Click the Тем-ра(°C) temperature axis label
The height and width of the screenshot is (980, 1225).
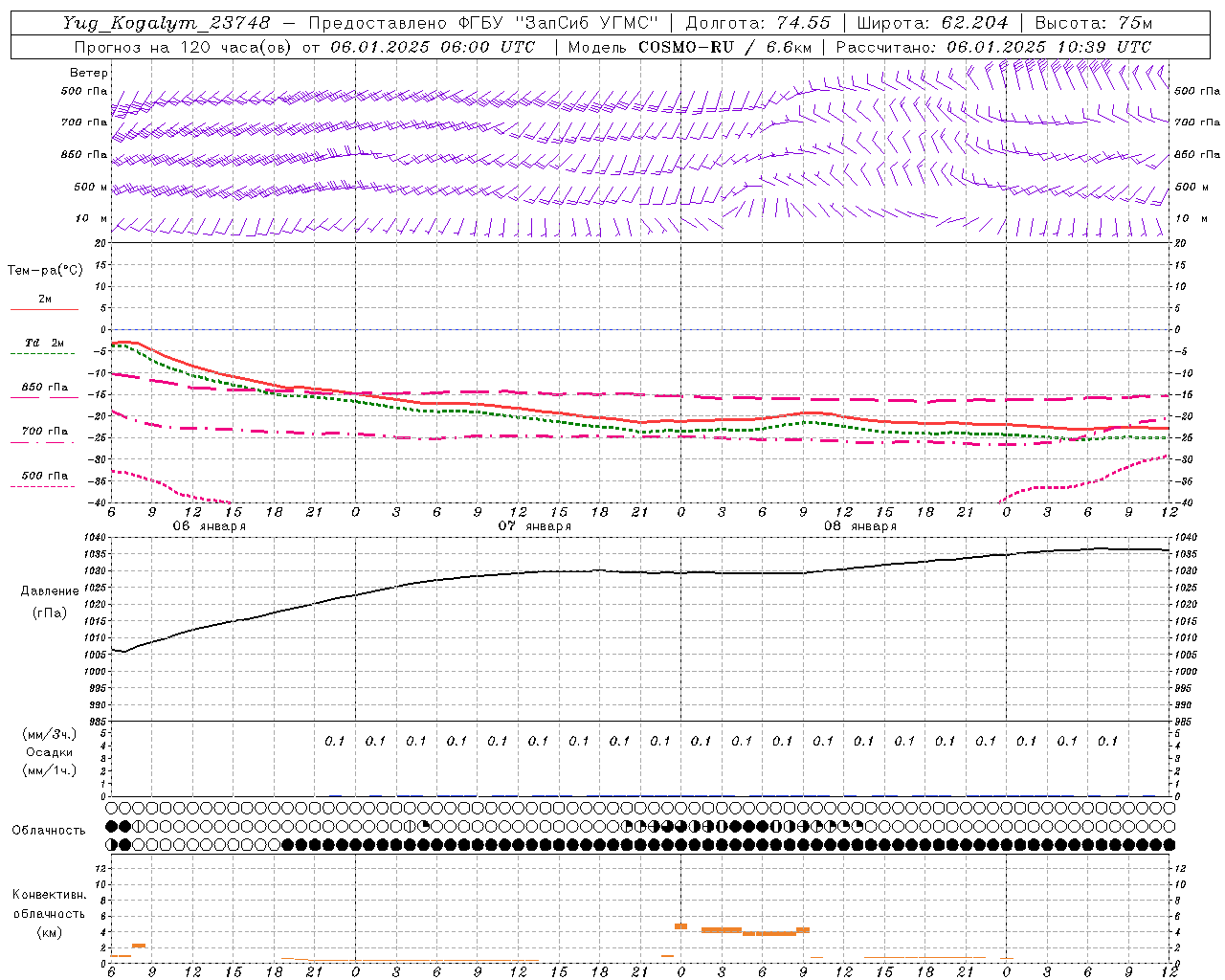[x=45, y=271]
